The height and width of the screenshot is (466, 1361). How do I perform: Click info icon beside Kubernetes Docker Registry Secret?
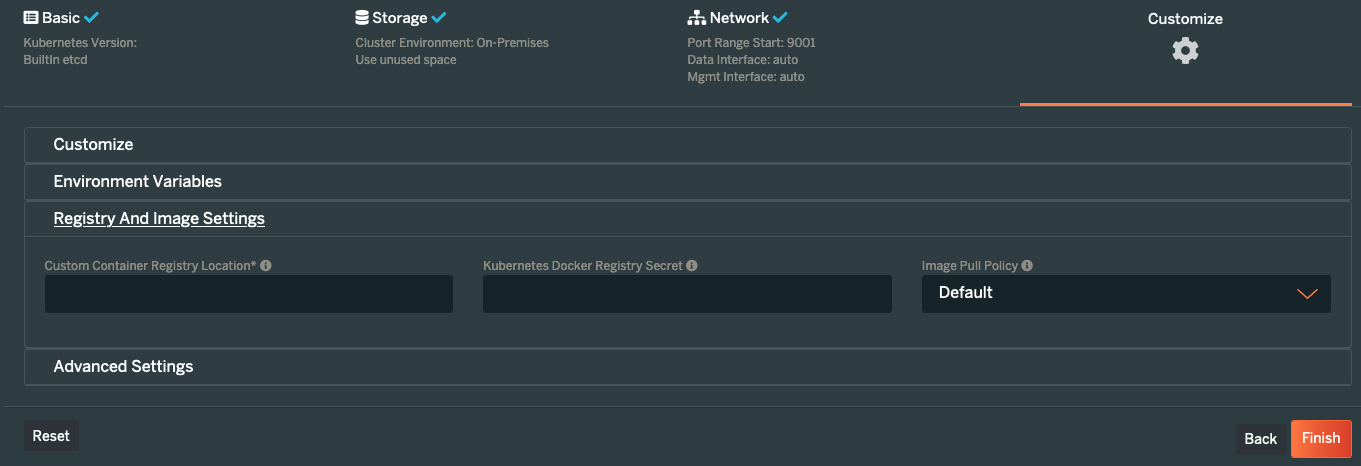point(692,266)
